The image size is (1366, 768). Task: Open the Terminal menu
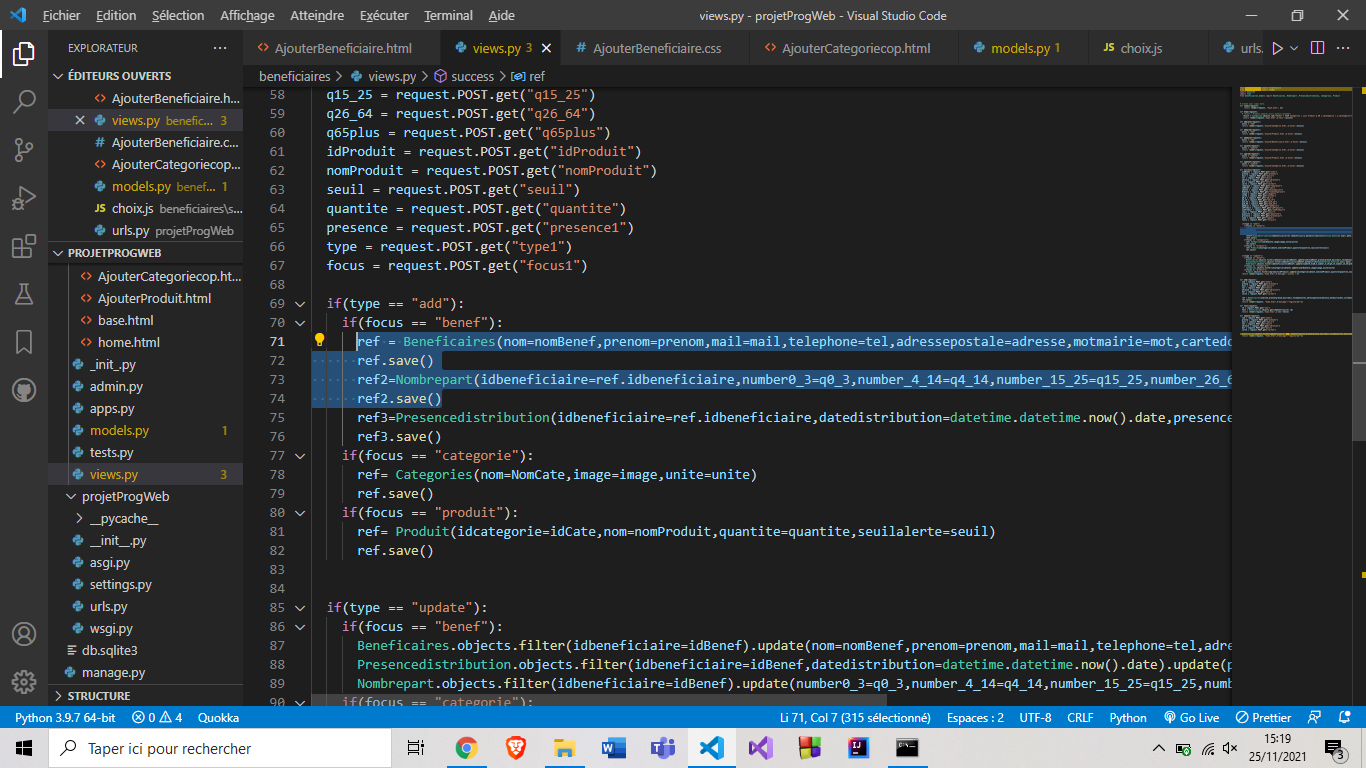coord(448,16)
